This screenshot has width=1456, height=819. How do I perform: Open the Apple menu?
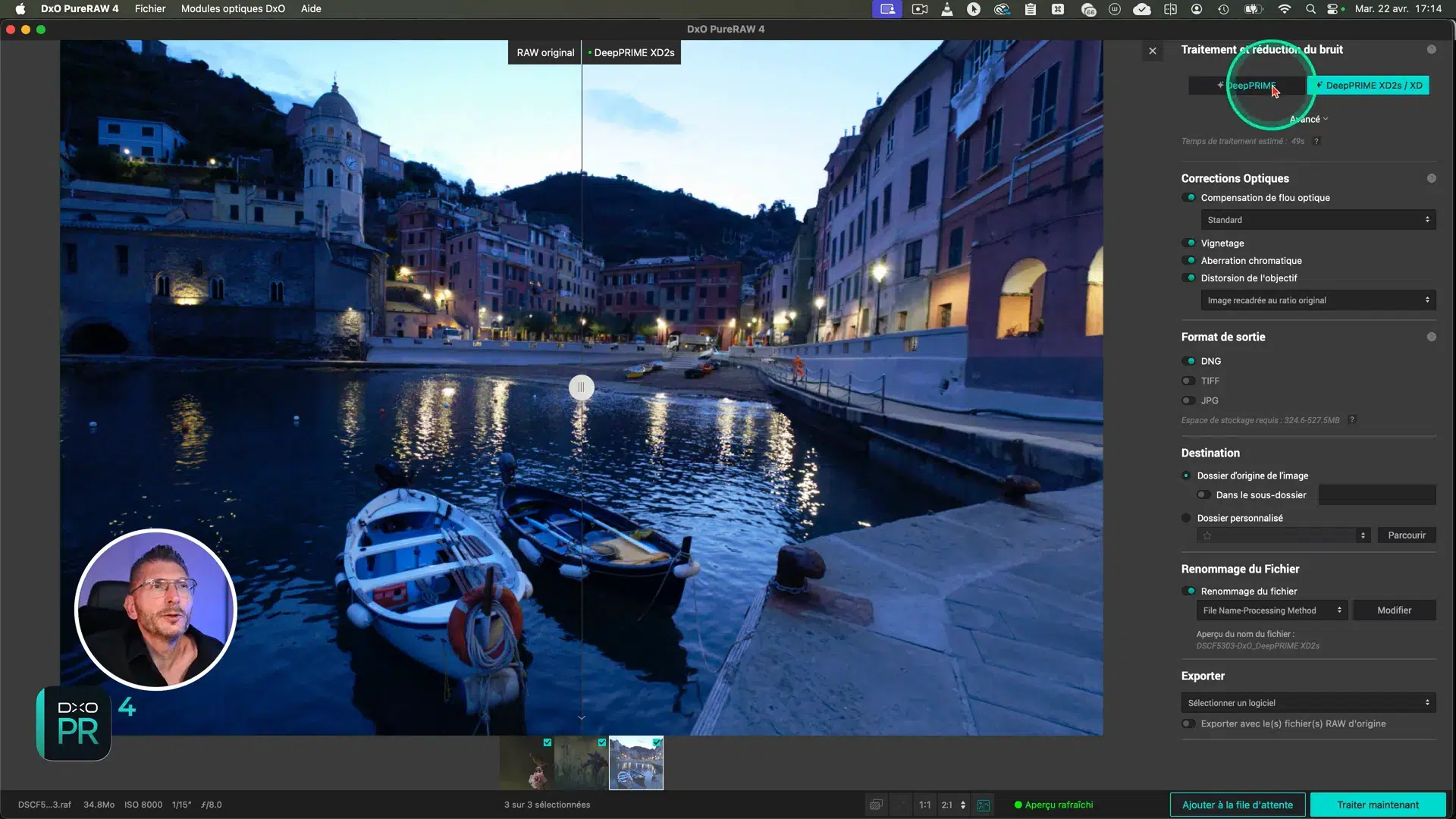coord(20,9)
